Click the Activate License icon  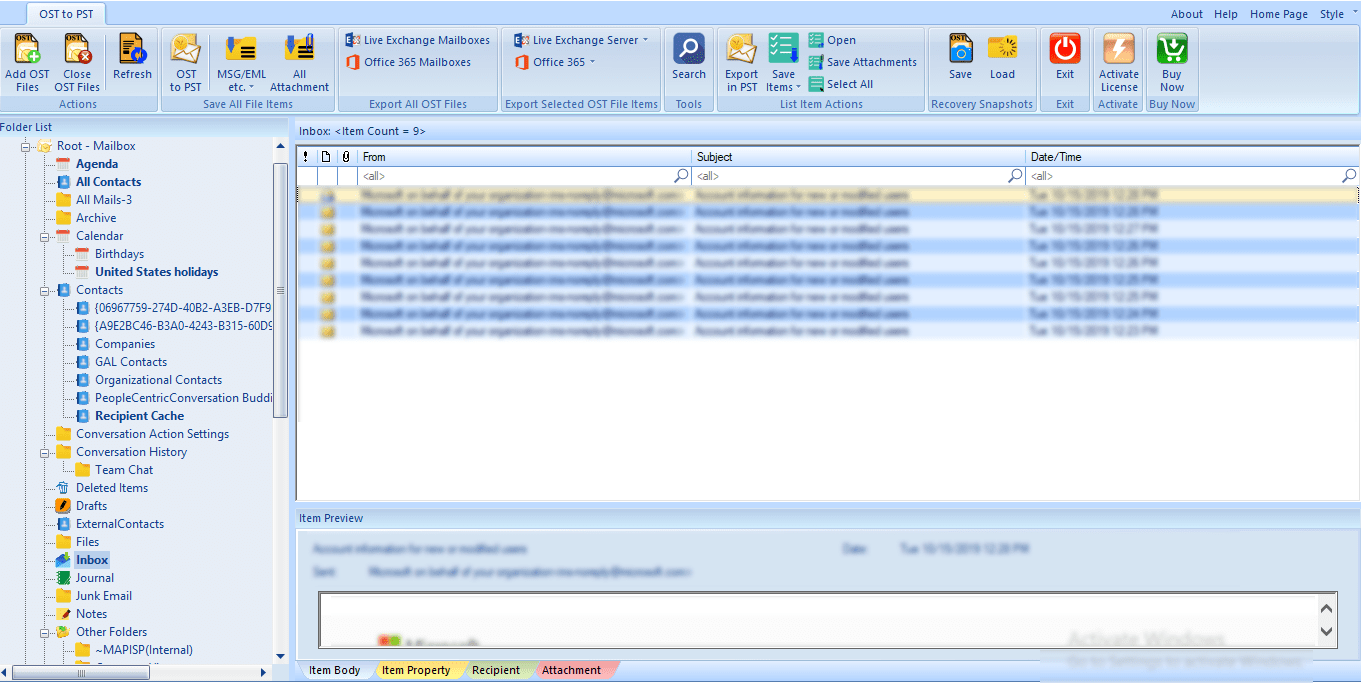[1119, 49]
